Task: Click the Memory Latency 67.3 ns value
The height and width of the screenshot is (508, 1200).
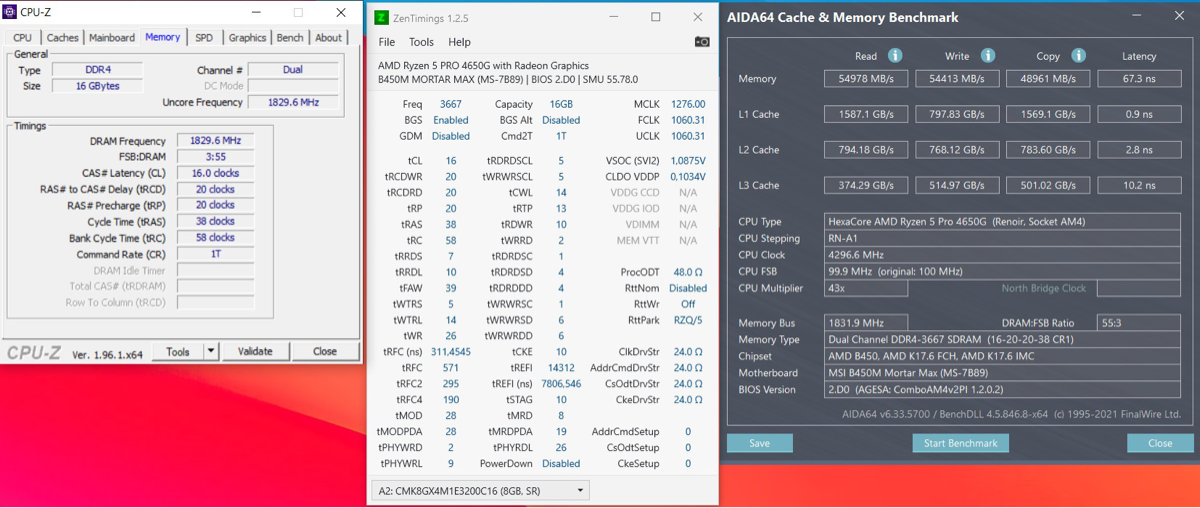Action: (1139, 78)
